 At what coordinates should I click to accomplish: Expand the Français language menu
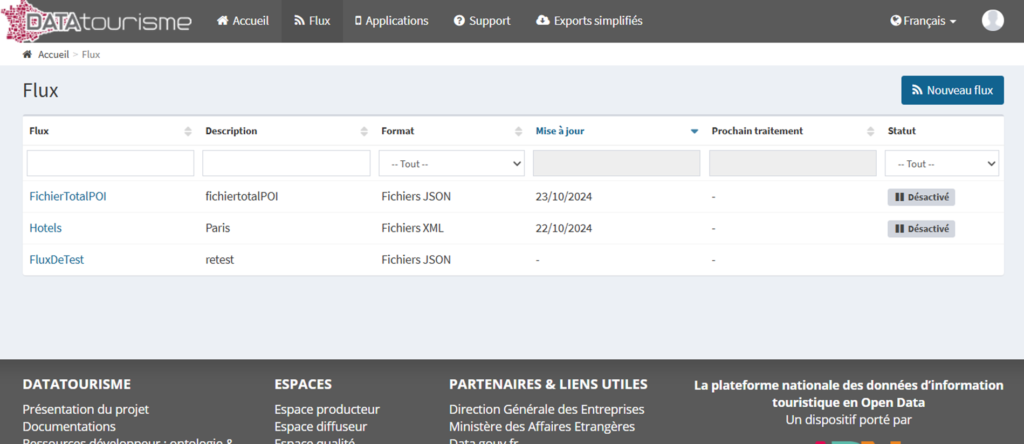point(923,21)
